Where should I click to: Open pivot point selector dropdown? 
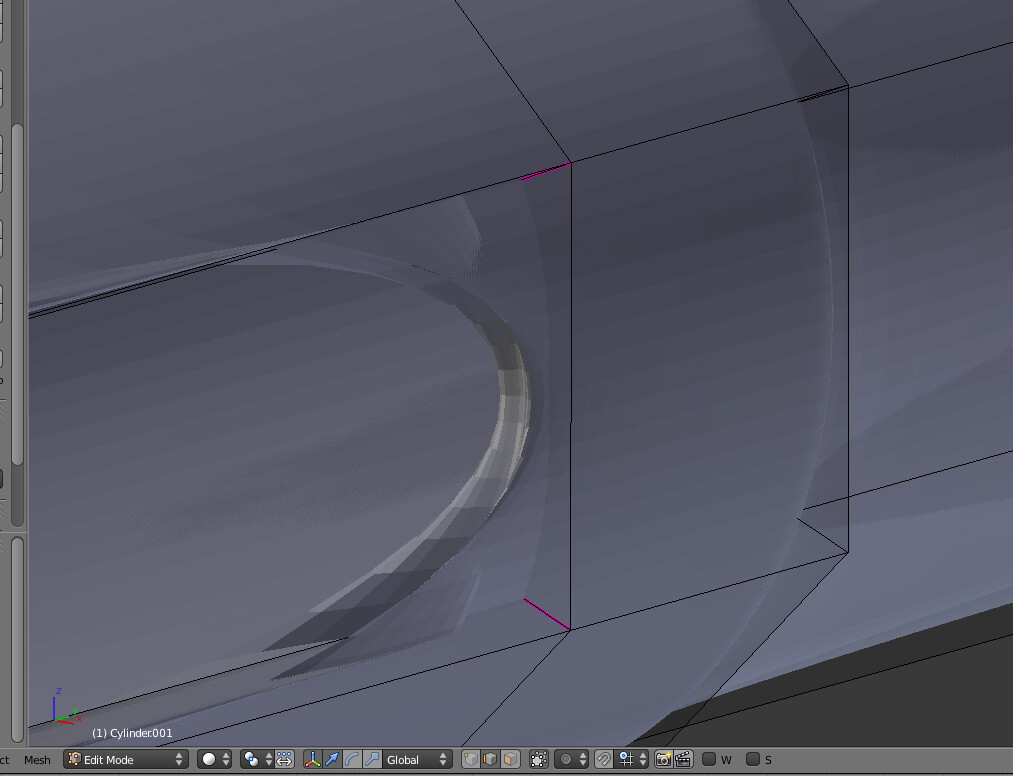pos(257,759)
